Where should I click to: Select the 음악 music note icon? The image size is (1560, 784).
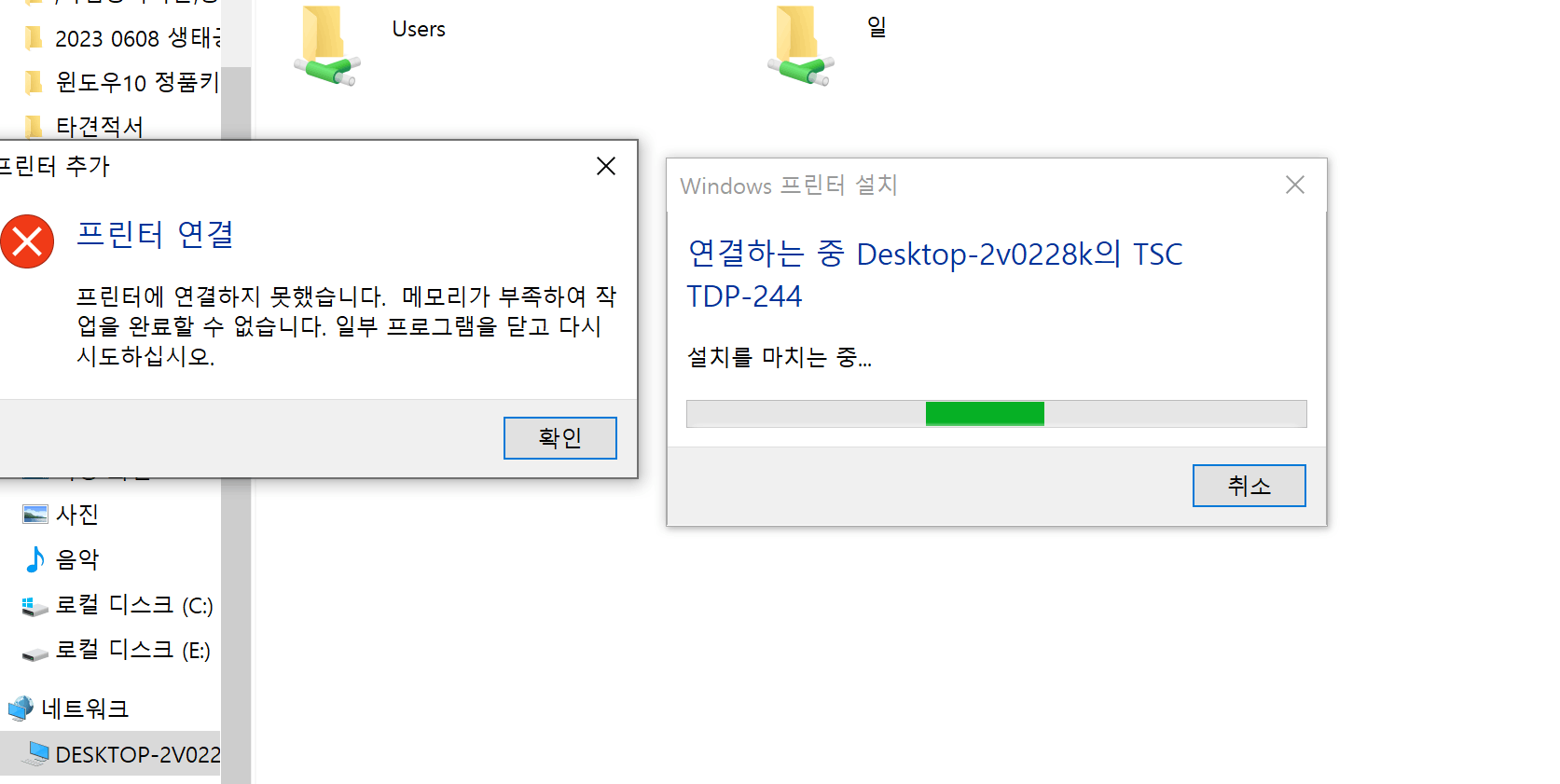click(x=35, y=559)
